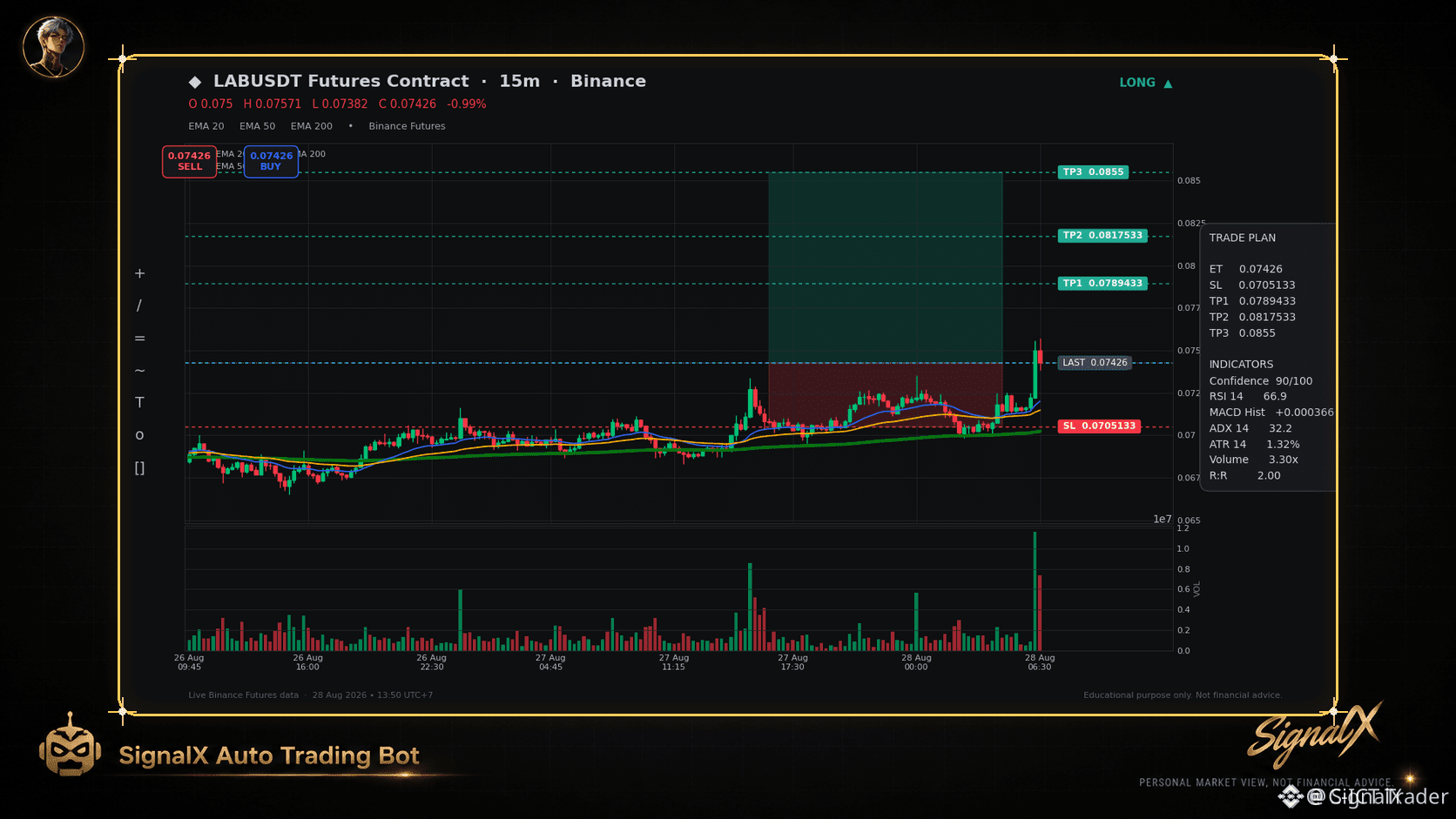This screenshot has height=819, width=1456.
Task: Click the red SL 0.0705133 tag
Action: point(1099,426)
